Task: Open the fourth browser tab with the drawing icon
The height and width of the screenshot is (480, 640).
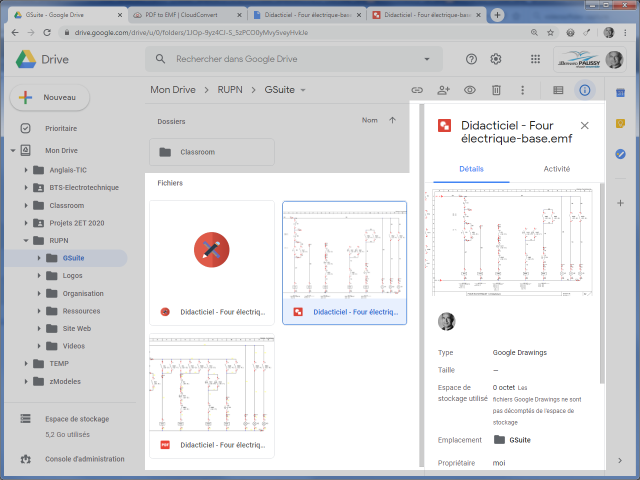Action: pyautogui.click(x=427, y=15)
